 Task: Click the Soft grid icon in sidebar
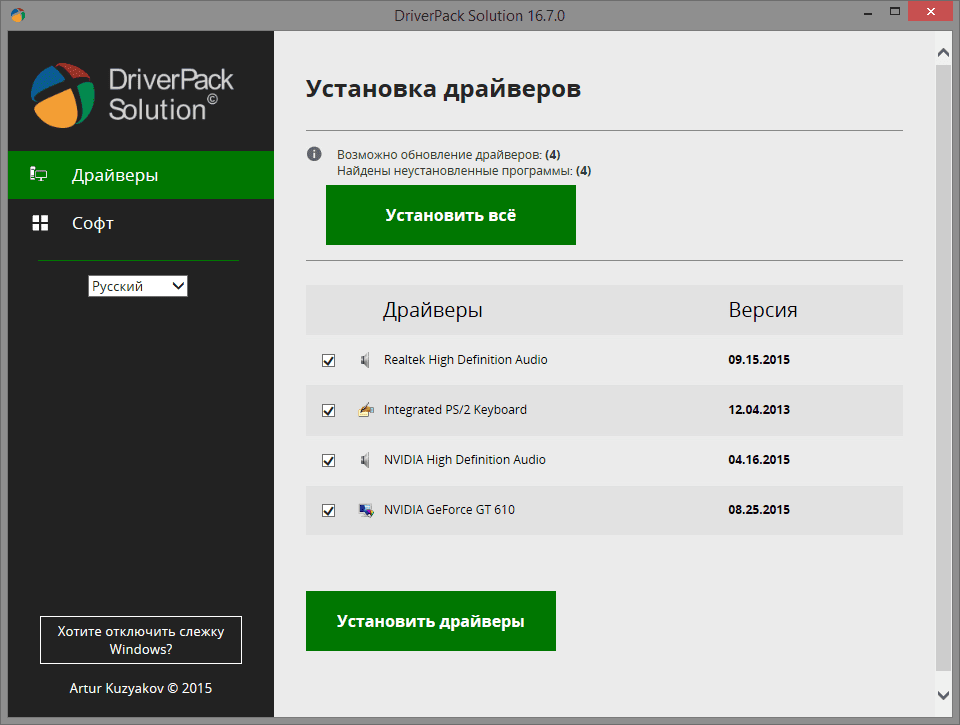tap(40, 223)
